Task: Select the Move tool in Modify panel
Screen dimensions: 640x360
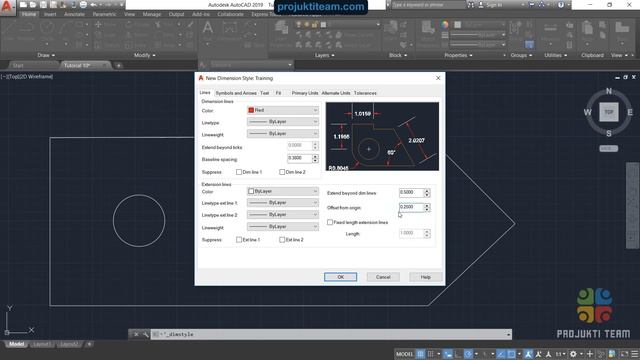Action: tap(98, 24)
